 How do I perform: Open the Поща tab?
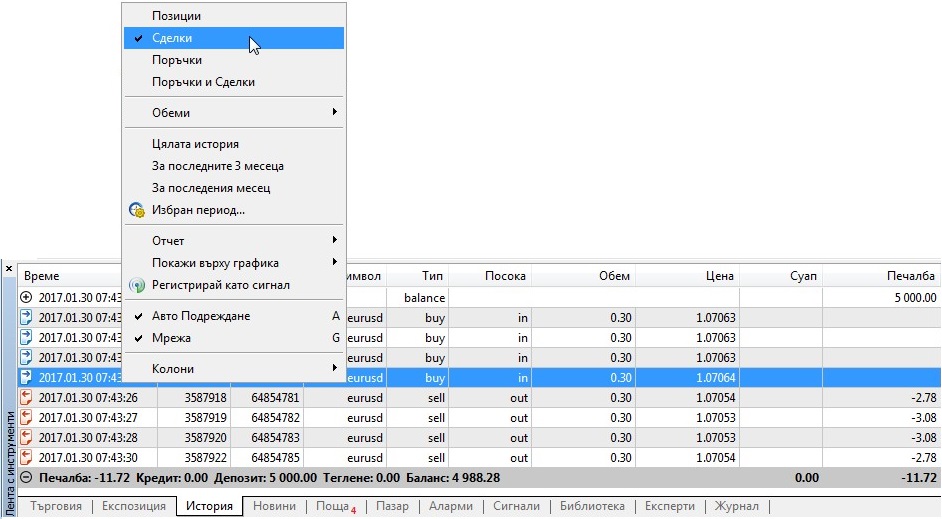(x=335, y=506)
